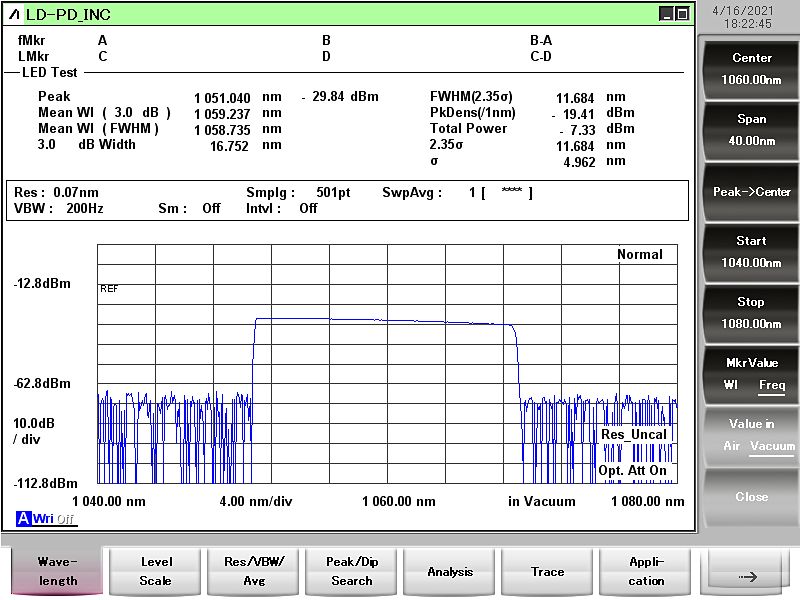
Task: Click the next page arrow soft key
Action: [x=748, y=576]
